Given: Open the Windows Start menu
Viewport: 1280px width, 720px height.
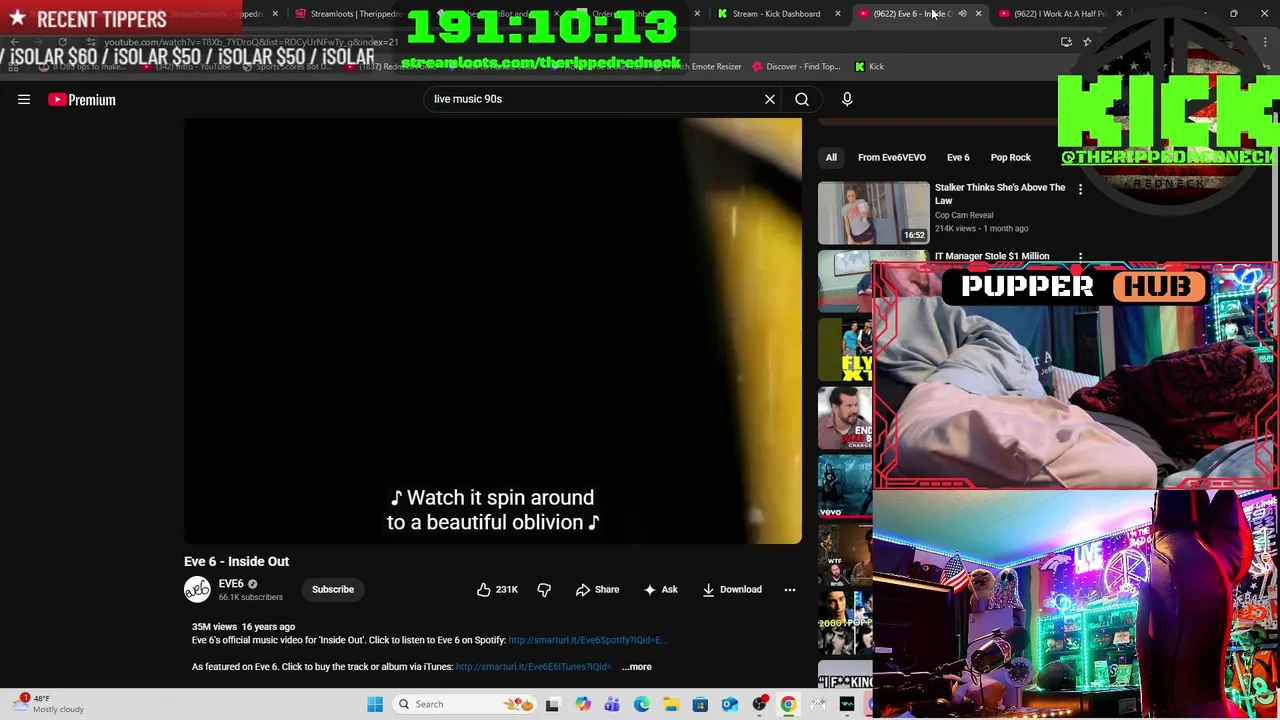Looking at the screenshot, I should [375, 704].
